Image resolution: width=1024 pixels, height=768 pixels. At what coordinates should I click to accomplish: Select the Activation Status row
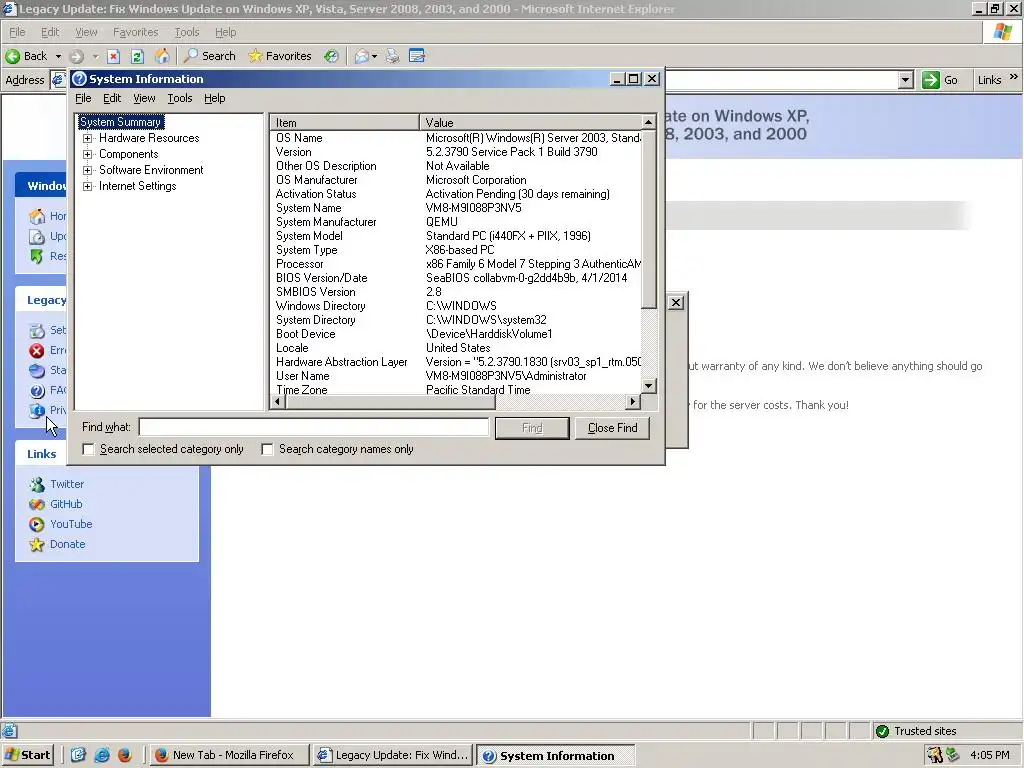pyautogui.click(x=456, y=194)
